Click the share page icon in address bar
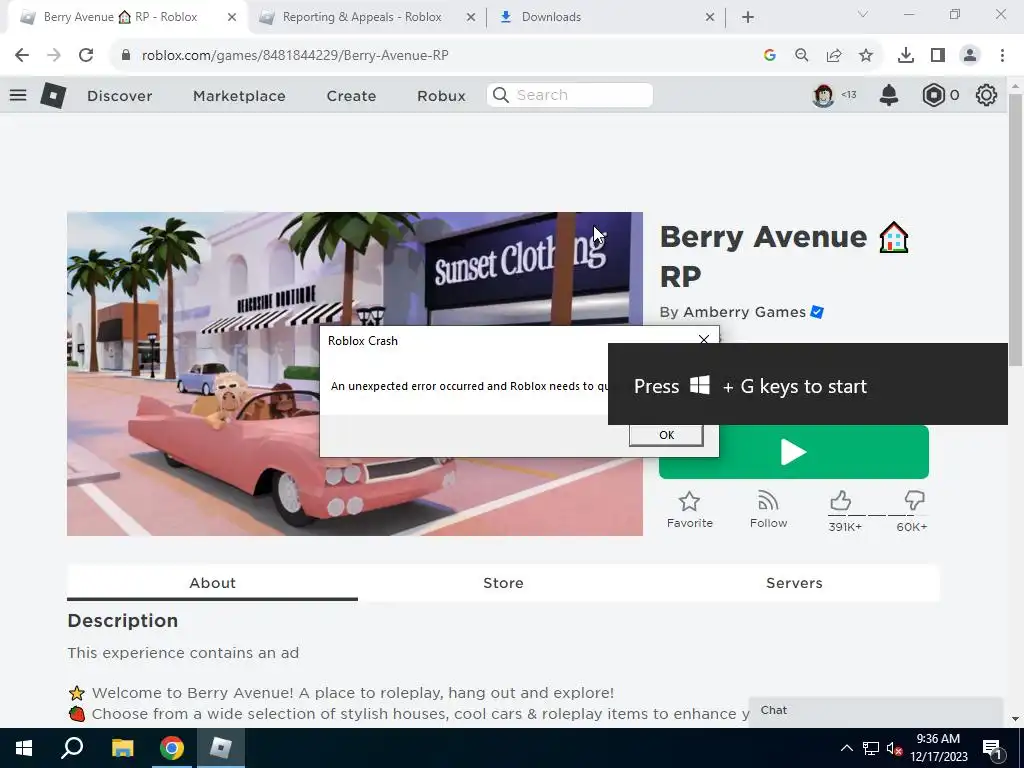This screenshot has width=1024, height=768. point(834,56)
